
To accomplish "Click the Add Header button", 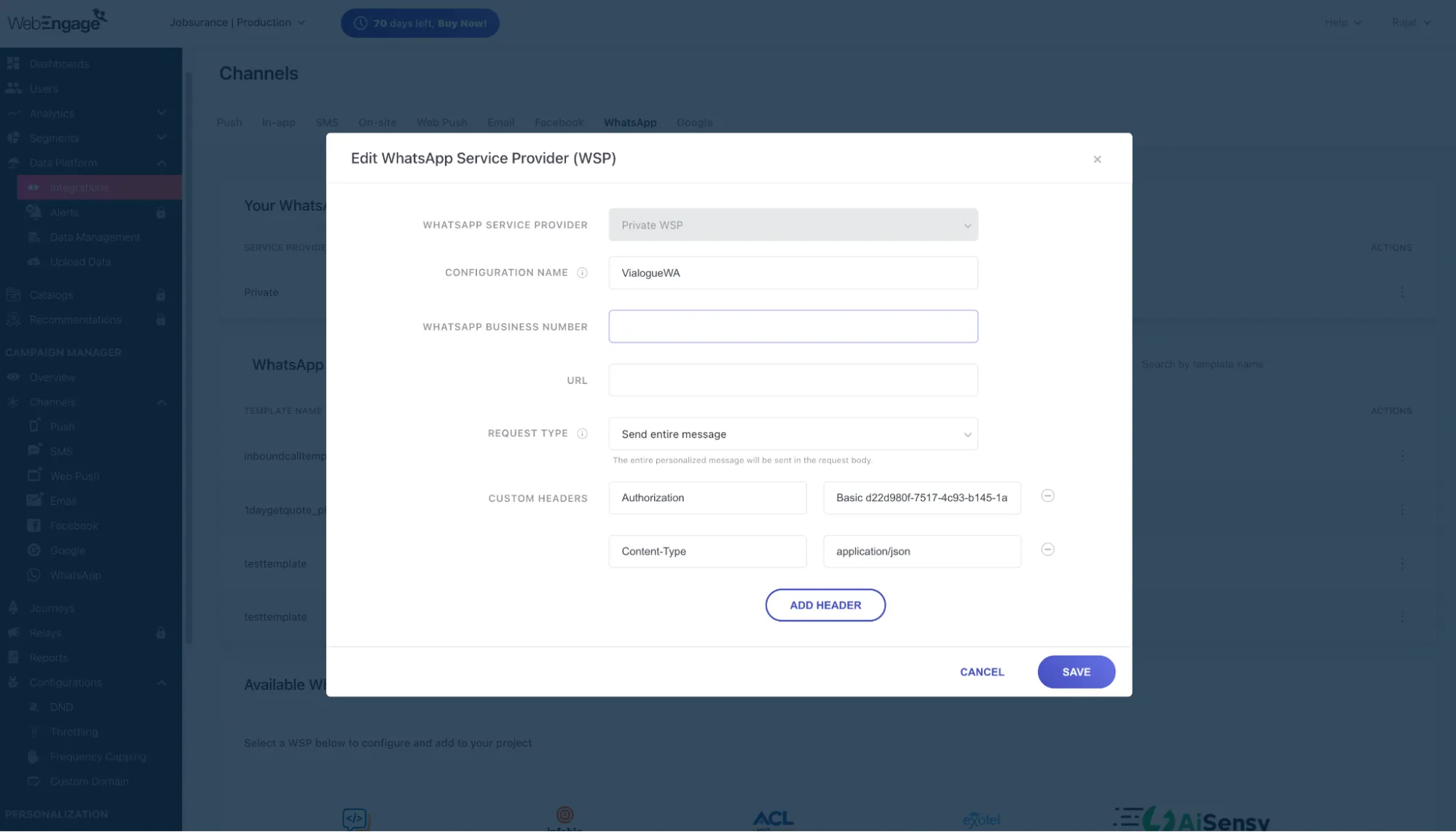I will click(x=825, y=605).
